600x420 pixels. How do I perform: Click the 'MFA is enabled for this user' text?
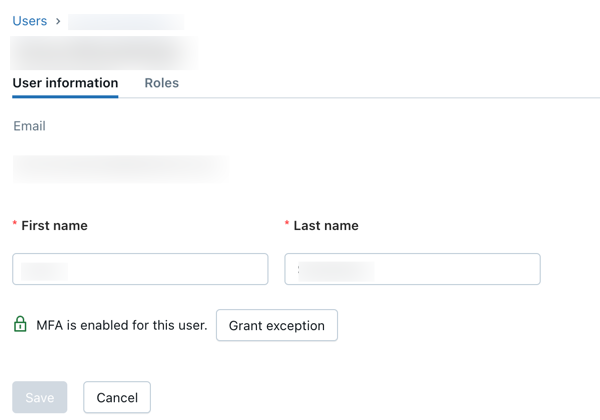click(x=122, y=325)
